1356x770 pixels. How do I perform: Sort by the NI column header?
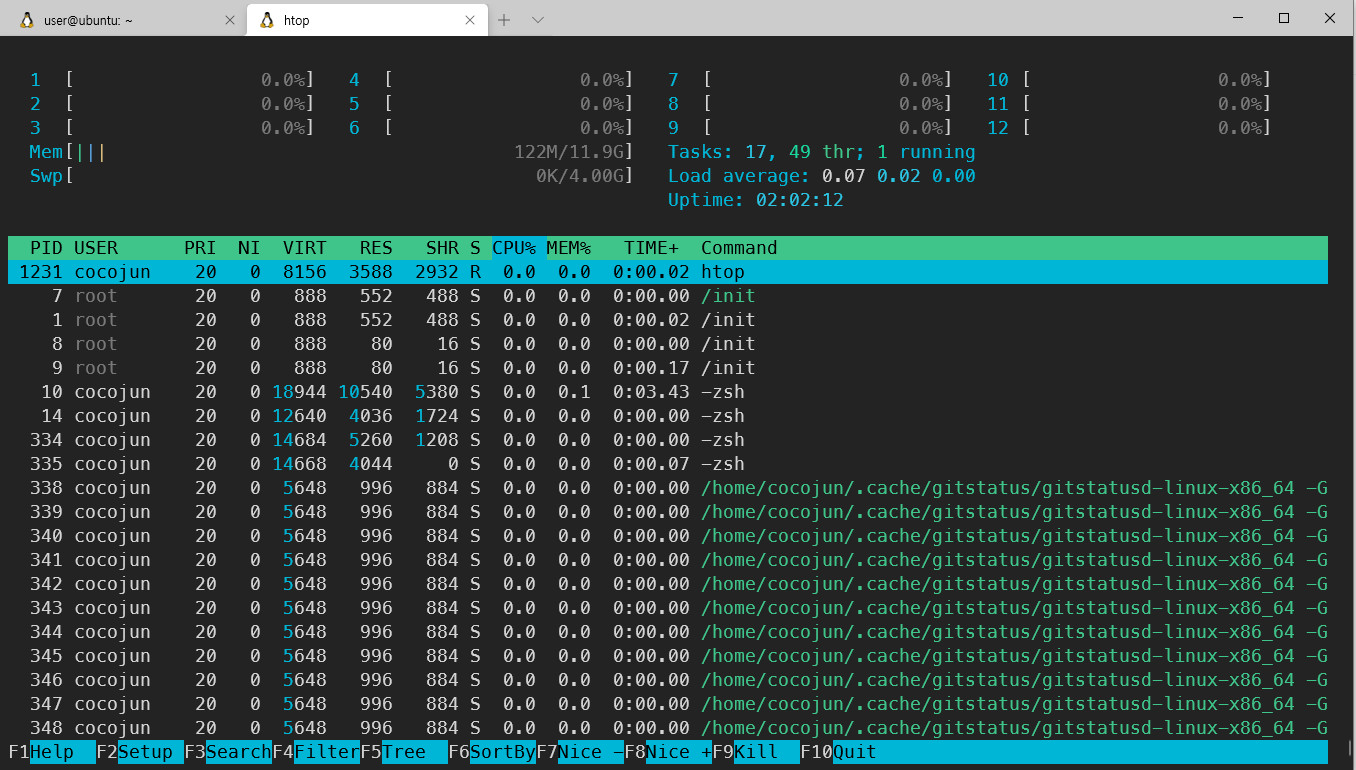tap(249, 248)
